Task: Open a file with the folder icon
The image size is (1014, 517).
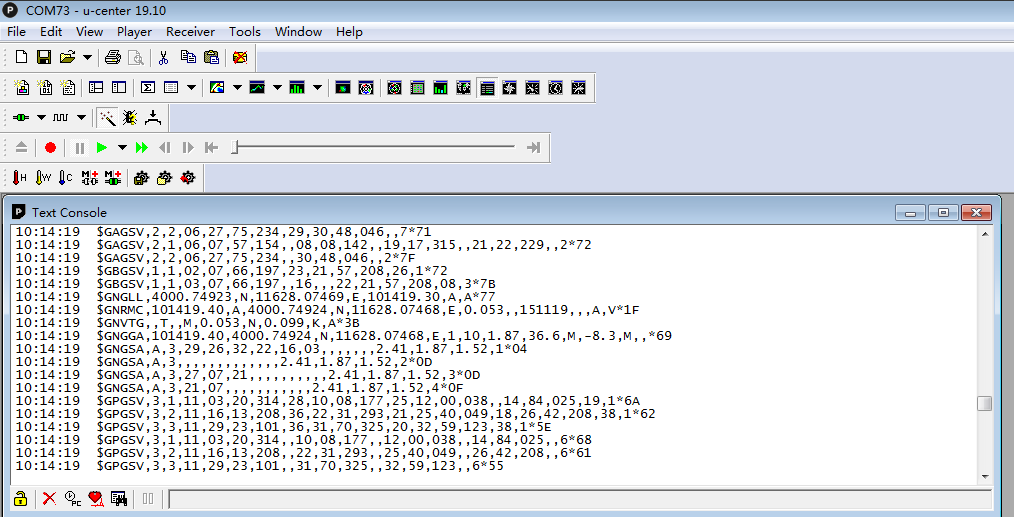Action: coord(67,57)
